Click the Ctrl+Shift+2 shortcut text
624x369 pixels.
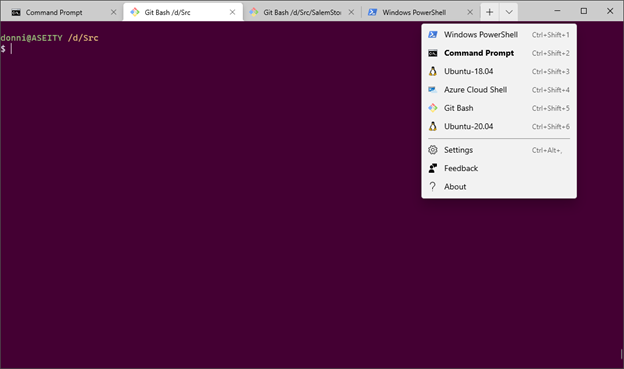click(x=551, y=53)
